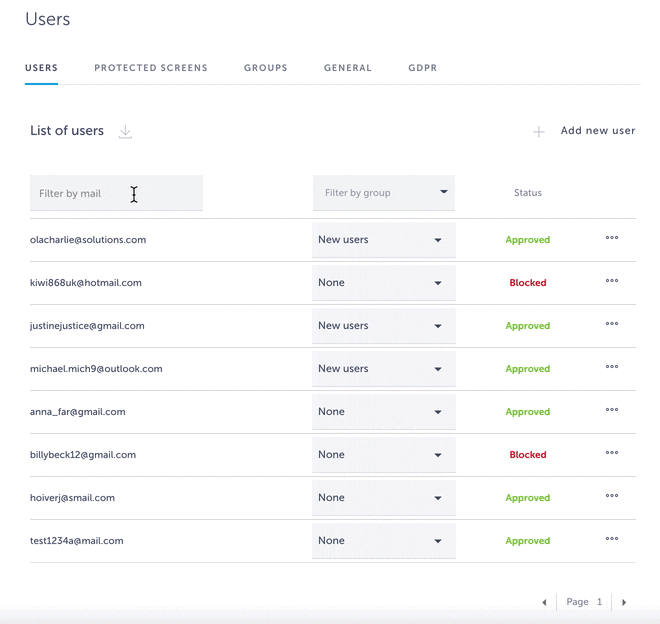Go to next page using right arrow
660x624 pixels.
624,603
